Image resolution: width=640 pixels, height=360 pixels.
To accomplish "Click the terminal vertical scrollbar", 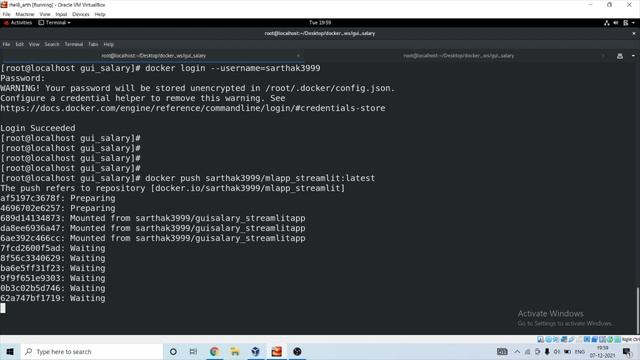I will 638,311.
